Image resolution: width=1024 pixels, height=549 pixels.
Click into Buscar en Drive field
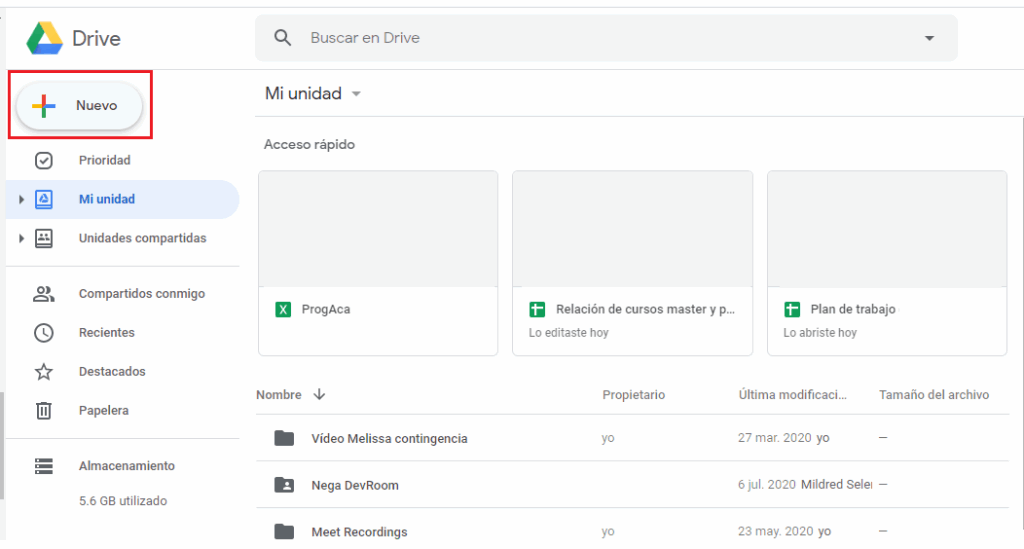pyautogui.click(x=600, y=38)
